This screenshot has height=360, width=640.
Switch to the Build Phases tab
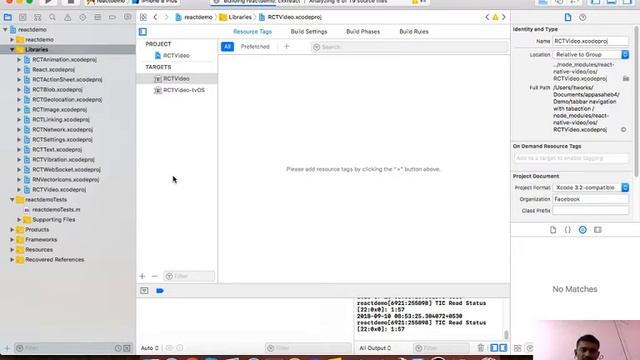point(363,32)
